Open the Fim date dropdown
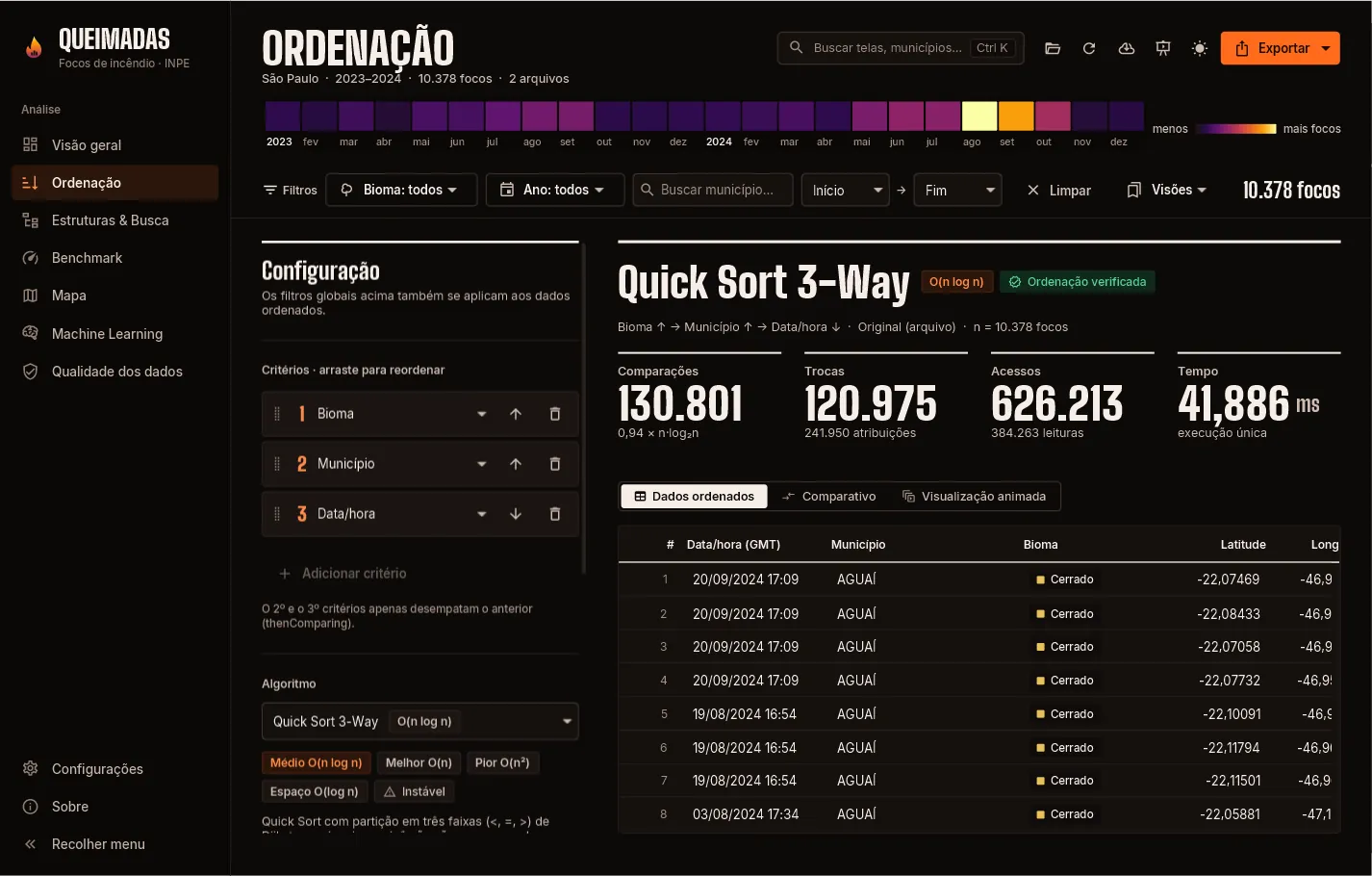The height and width of the screenshot is (876, 1372). point(957,191)
